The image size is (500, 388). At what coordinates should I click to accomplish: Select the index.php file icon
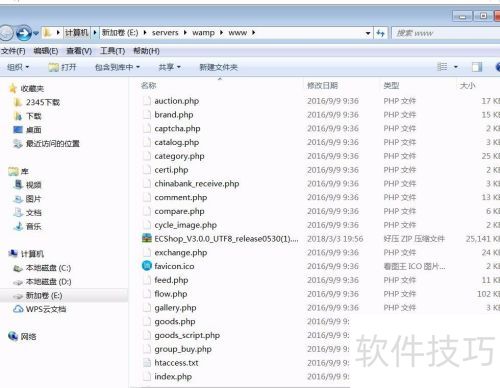(x=147, y=377)
